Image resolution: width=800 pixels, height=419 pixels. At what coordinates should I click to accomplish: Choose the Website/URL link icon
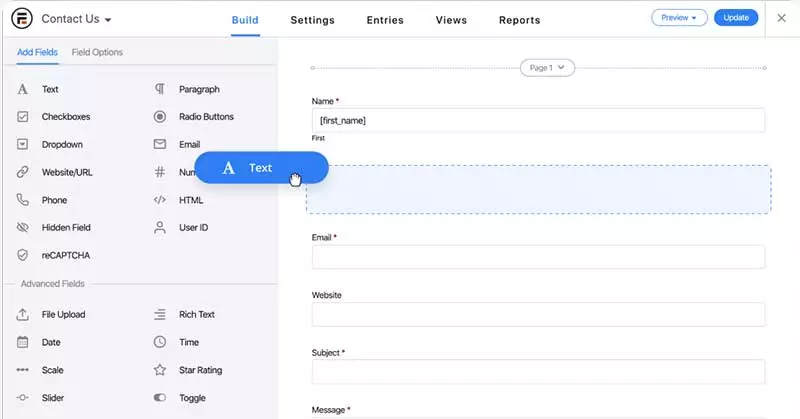pyautogui.click(x=22, y=172)
